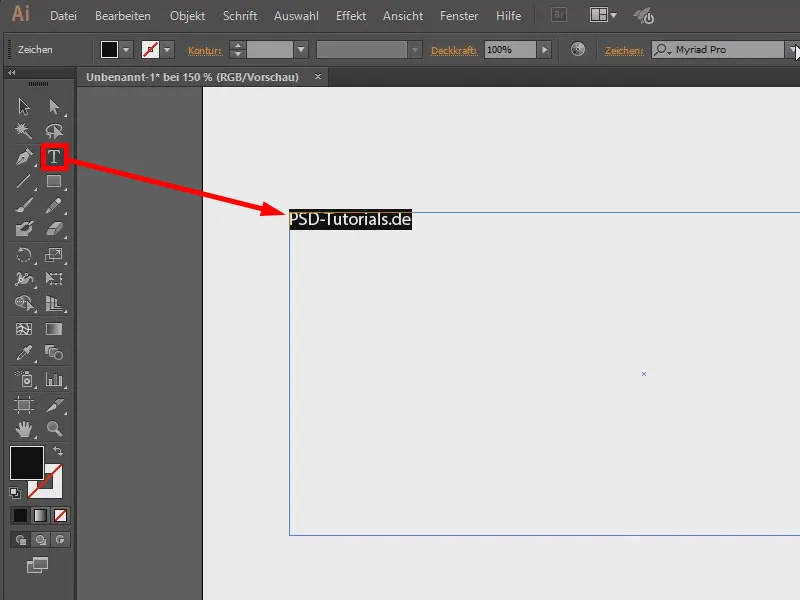Set paint mode to None
Viewport: 800px width, 600px height.
pos(60,515)
